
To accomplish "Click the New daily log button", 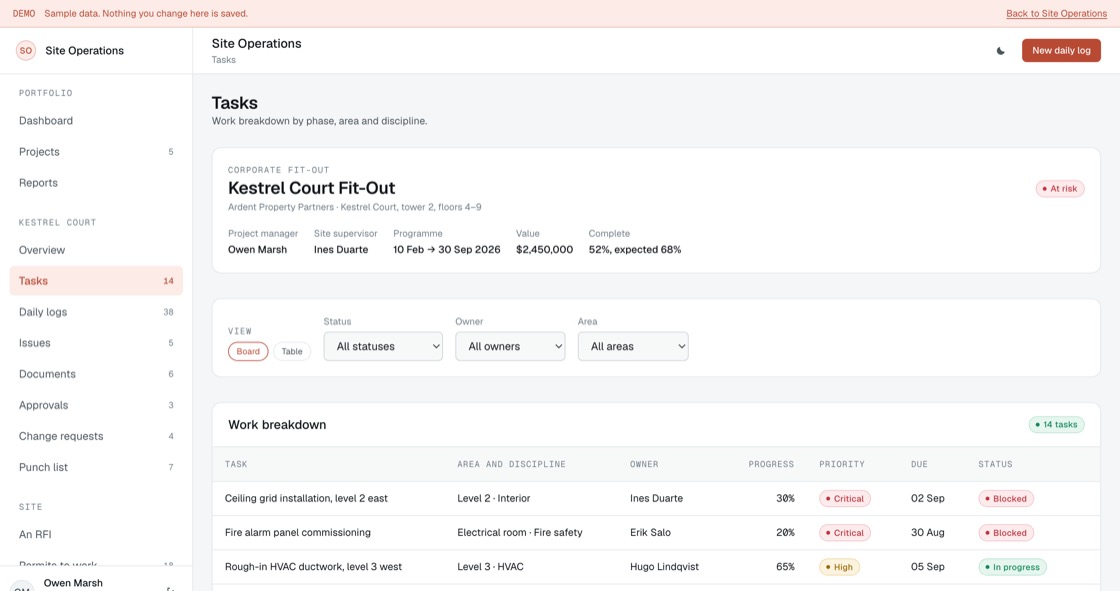I will click(x=1061, y=51).
